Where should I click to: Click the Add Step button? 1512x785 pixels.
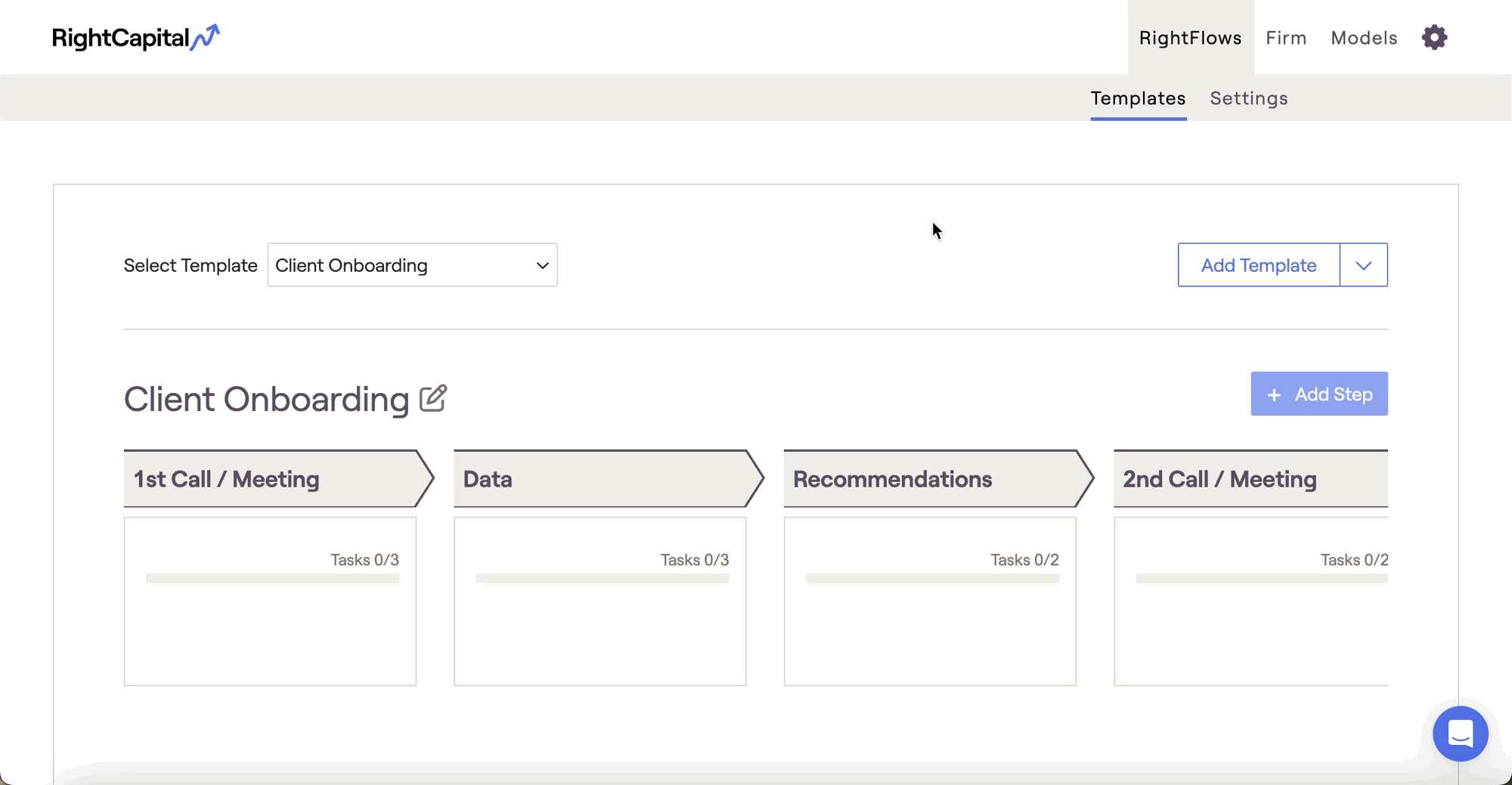pyautogui.click(x=1318, y=394)
